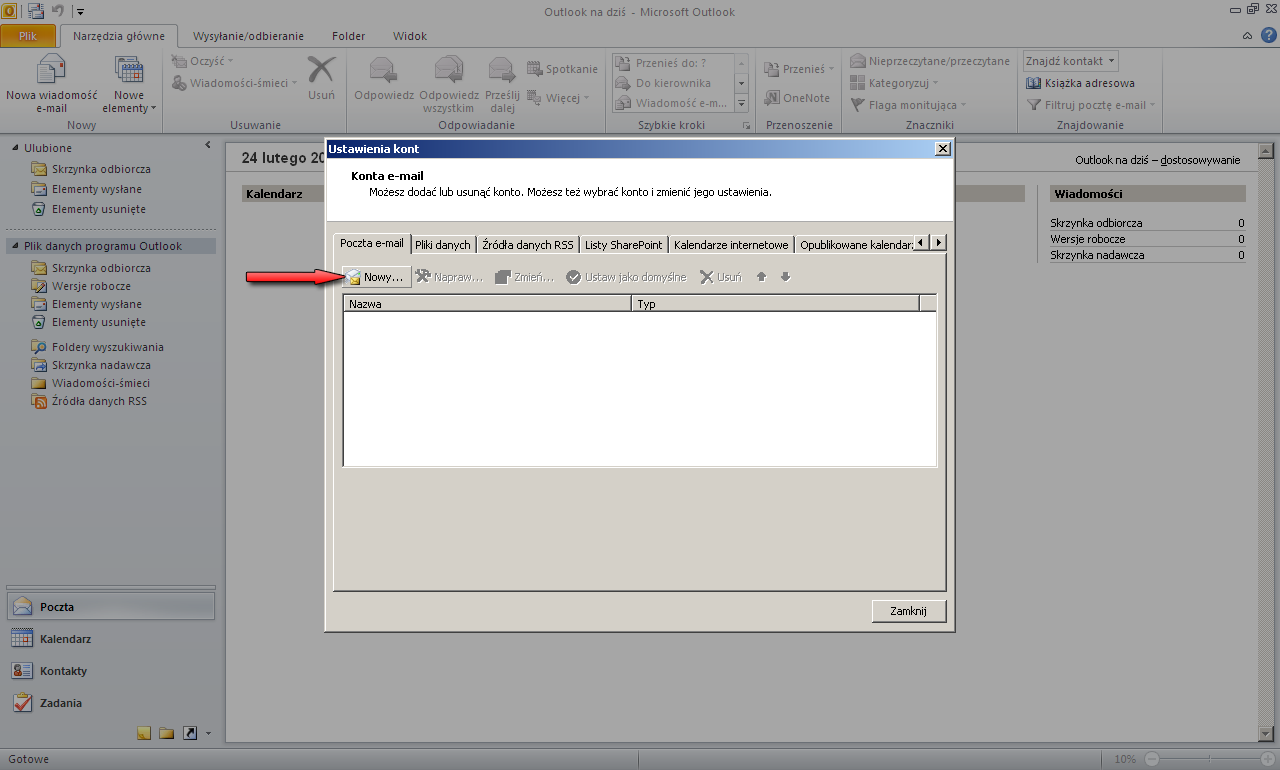Switch to the Kalendarz module
The height and width of the screenshot is (770, 1280).
point(110,639)
